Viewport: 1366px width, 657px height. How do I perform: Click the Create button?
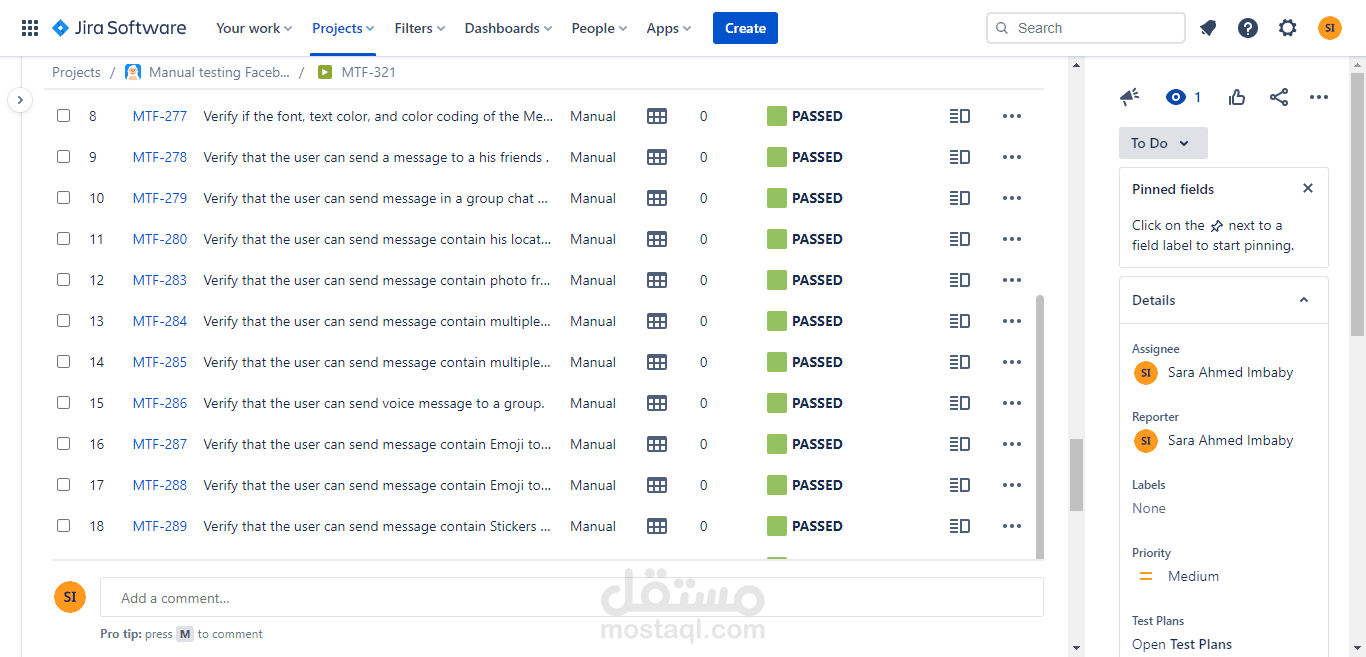click(745, 28)
